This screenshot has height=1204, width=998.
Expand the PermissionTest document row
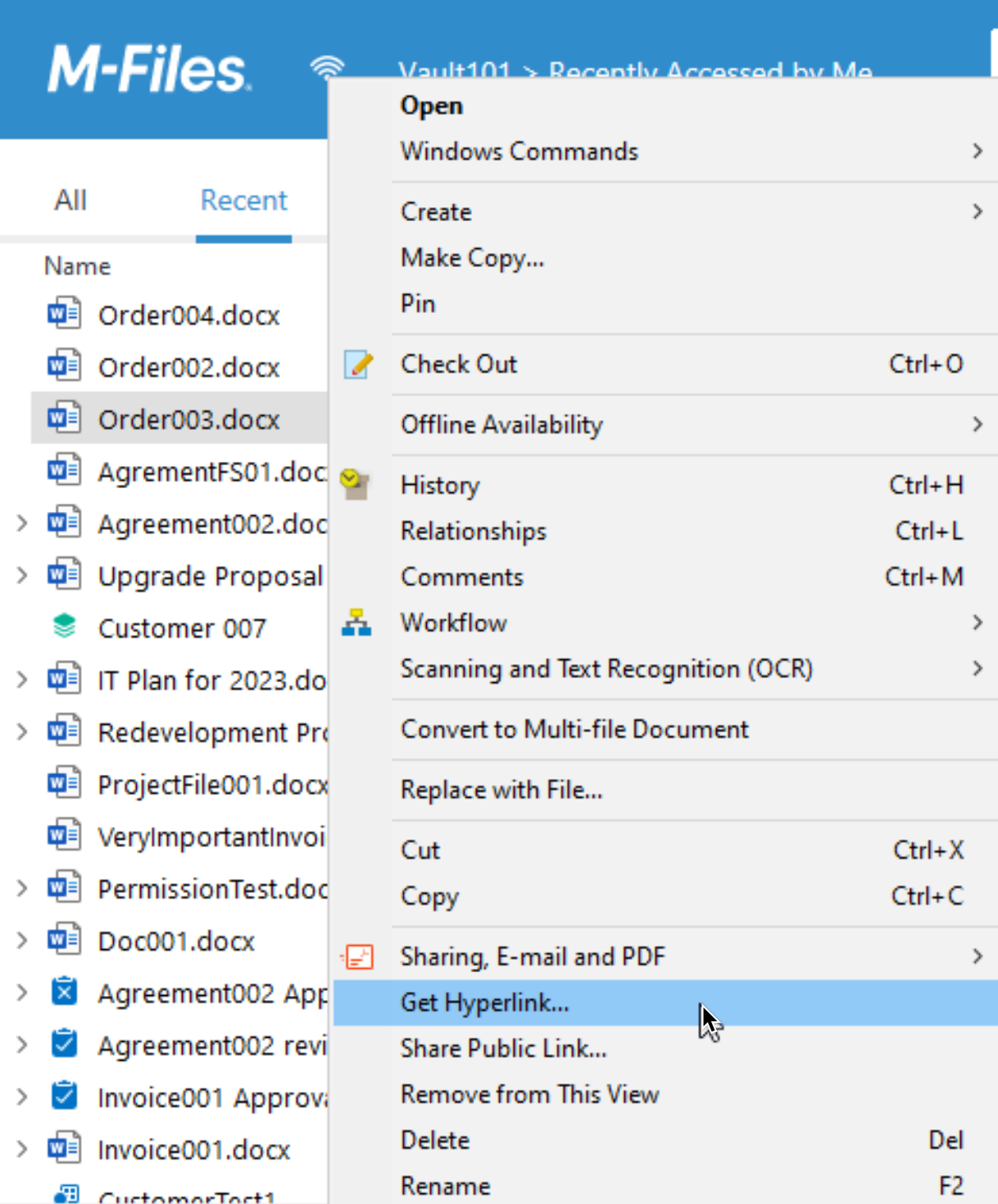(22, 888)
